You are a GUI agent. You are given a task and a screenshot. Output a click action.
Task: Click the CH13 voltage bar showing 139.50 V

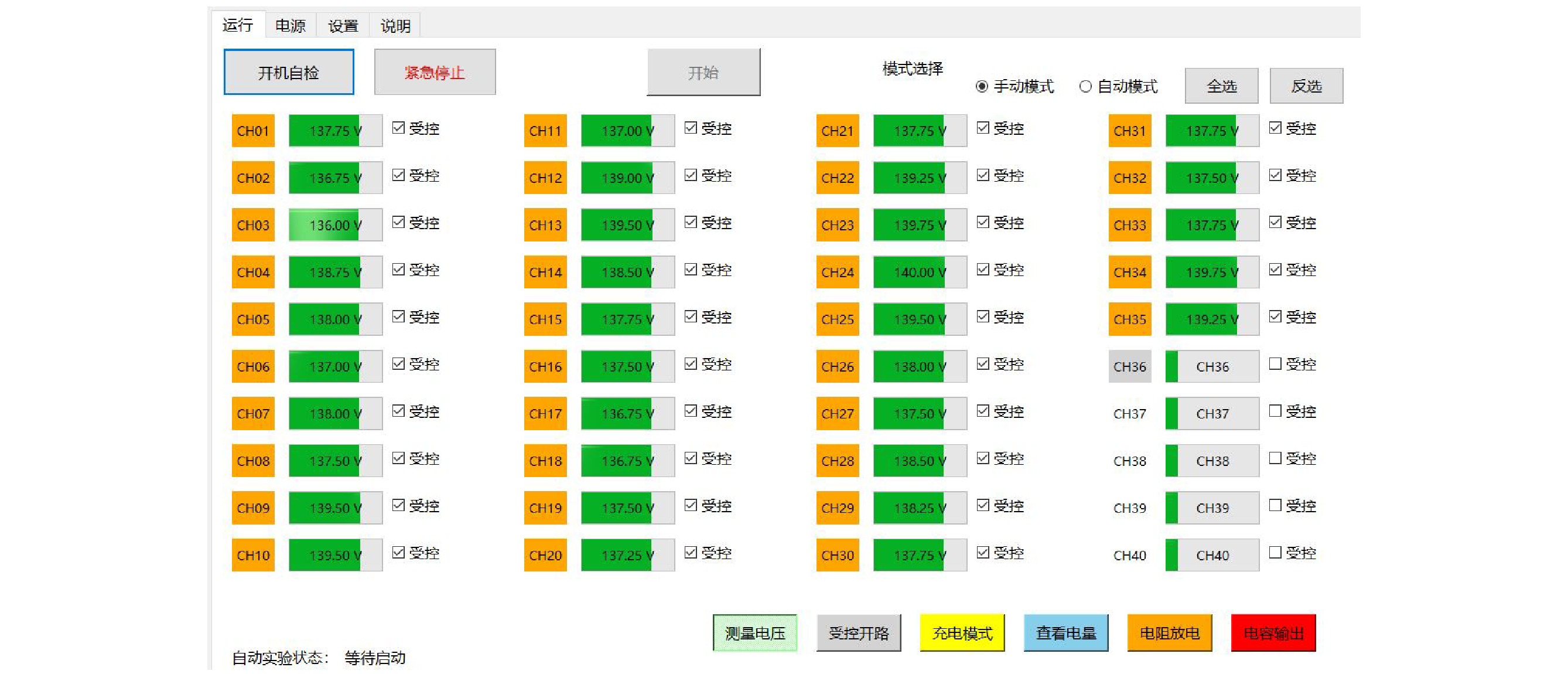coord(627,224)
